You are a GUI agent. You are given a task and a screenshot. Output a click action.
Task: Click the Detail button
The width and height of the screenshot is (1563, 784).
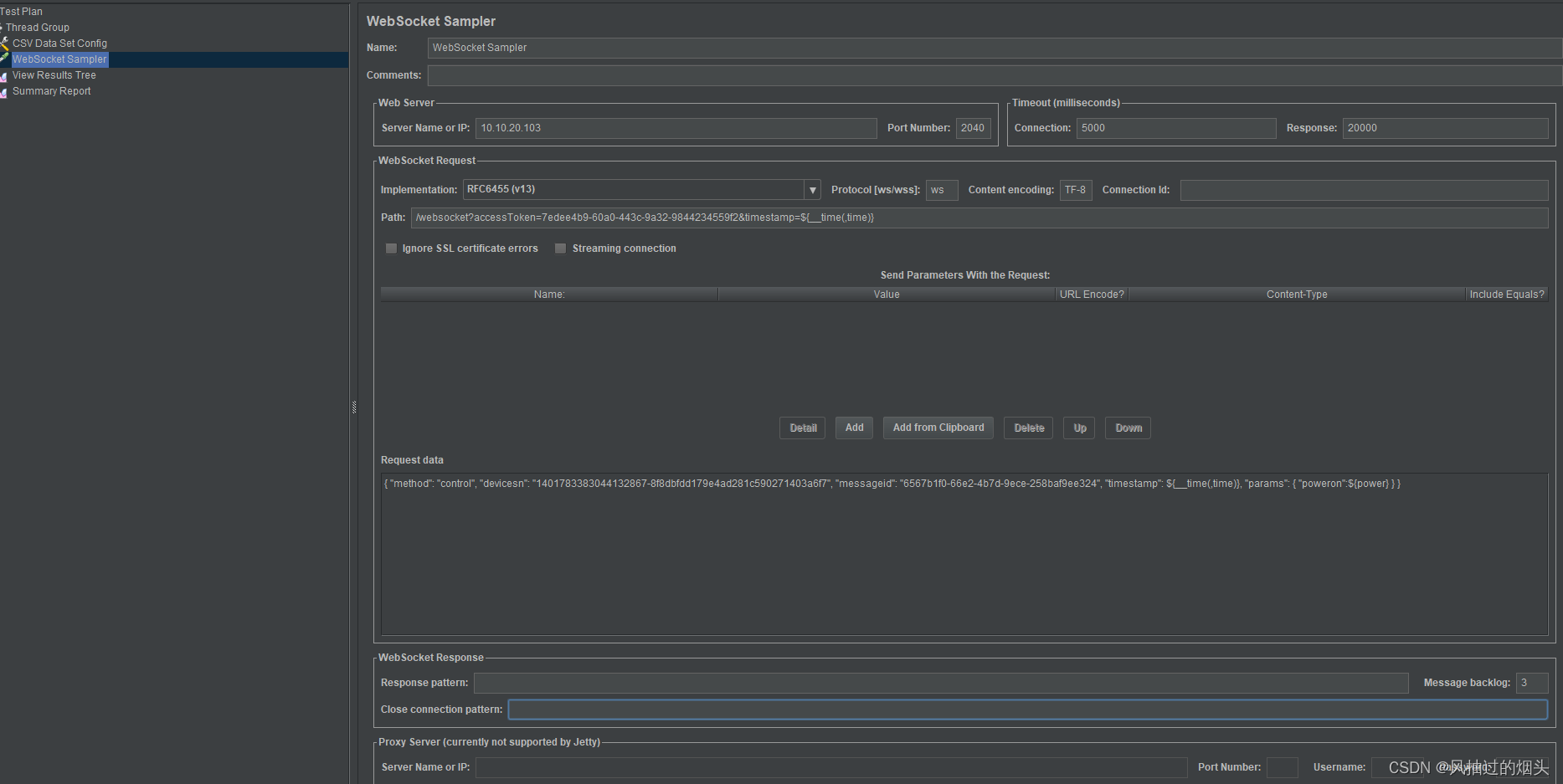point(801,428)
